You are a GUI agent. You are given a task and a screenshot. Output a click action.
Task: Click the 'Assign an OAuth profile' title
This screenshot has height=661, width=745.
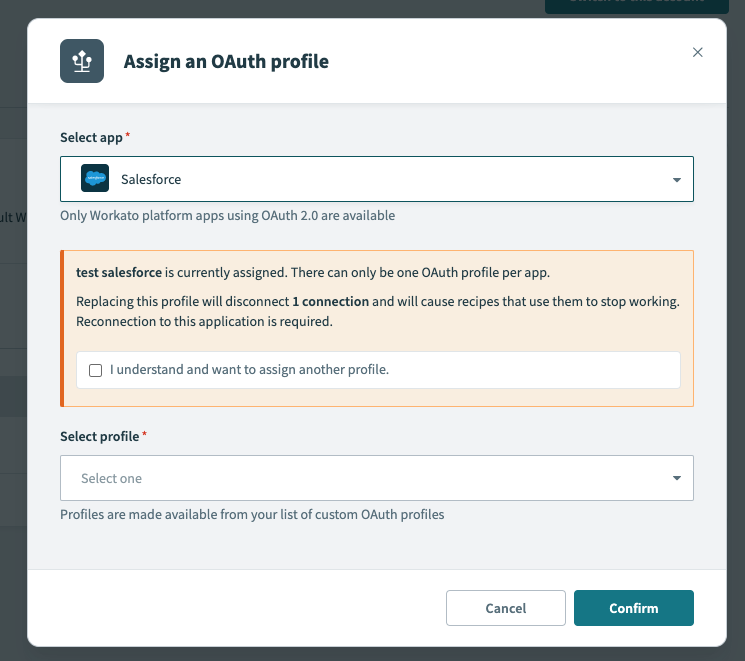pos(226,62)
